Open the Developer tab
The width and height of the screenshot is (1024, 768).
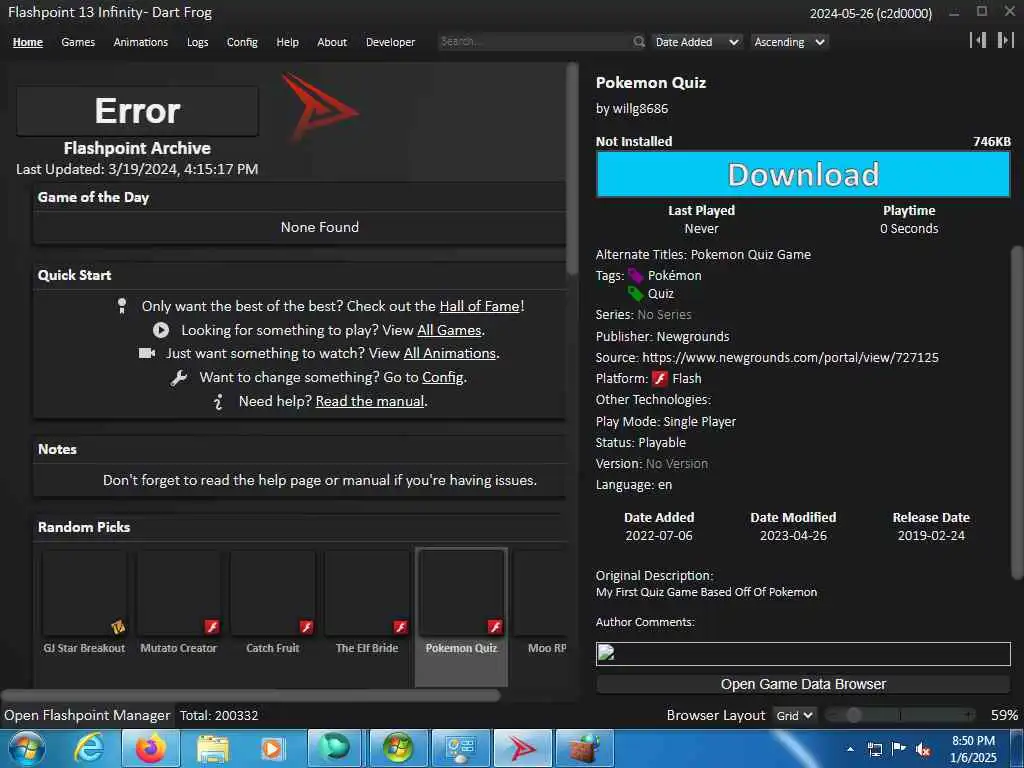391,42
